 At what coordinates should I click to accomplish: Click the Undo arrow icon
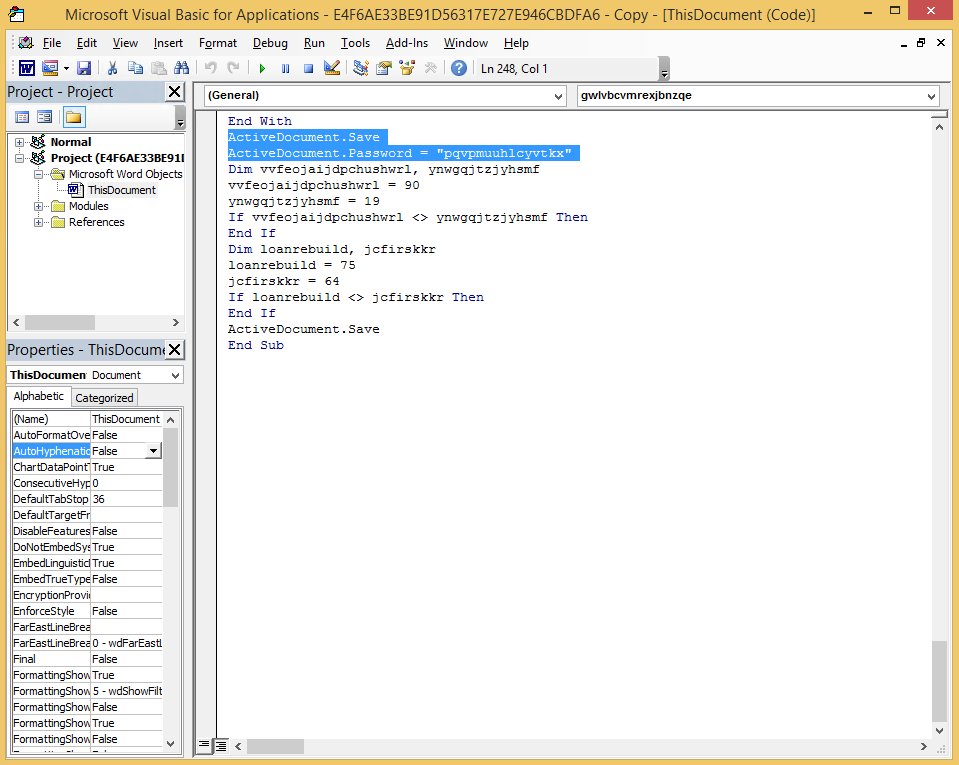pos(210,68)
